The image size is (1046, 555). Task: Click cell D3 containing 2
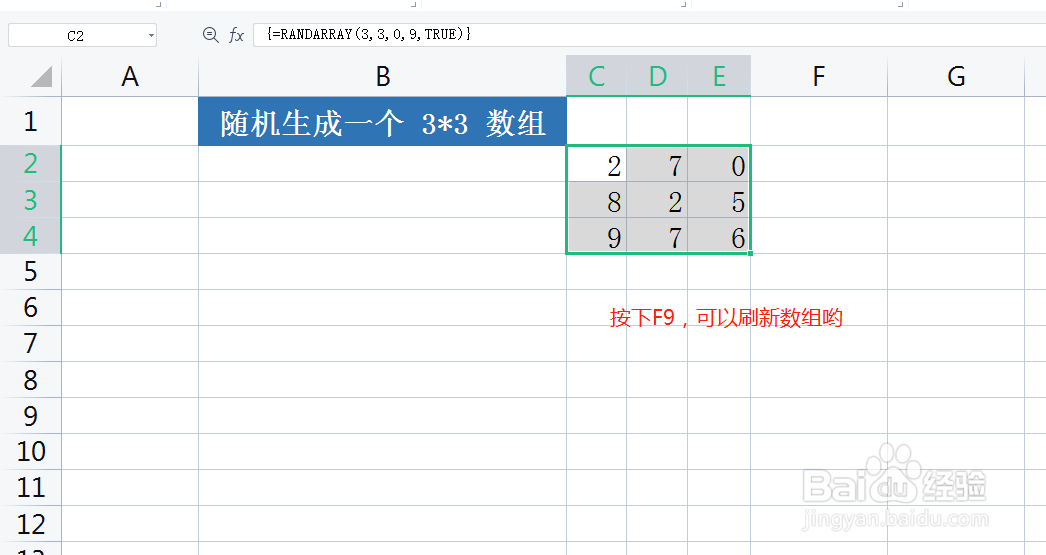pos(657,200)
